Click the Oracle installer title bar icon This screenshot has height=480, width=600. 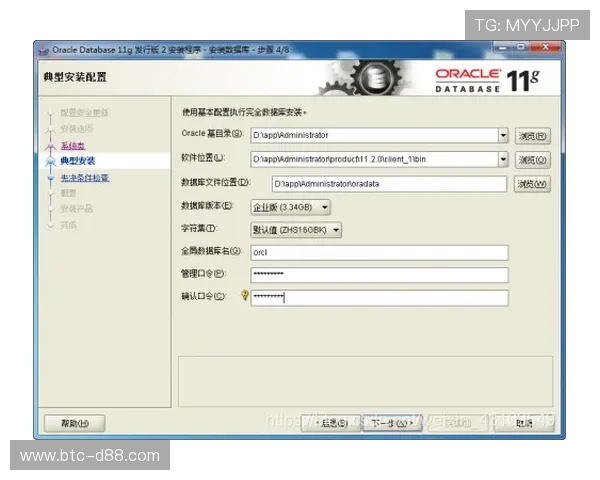(x=44, y=50)
